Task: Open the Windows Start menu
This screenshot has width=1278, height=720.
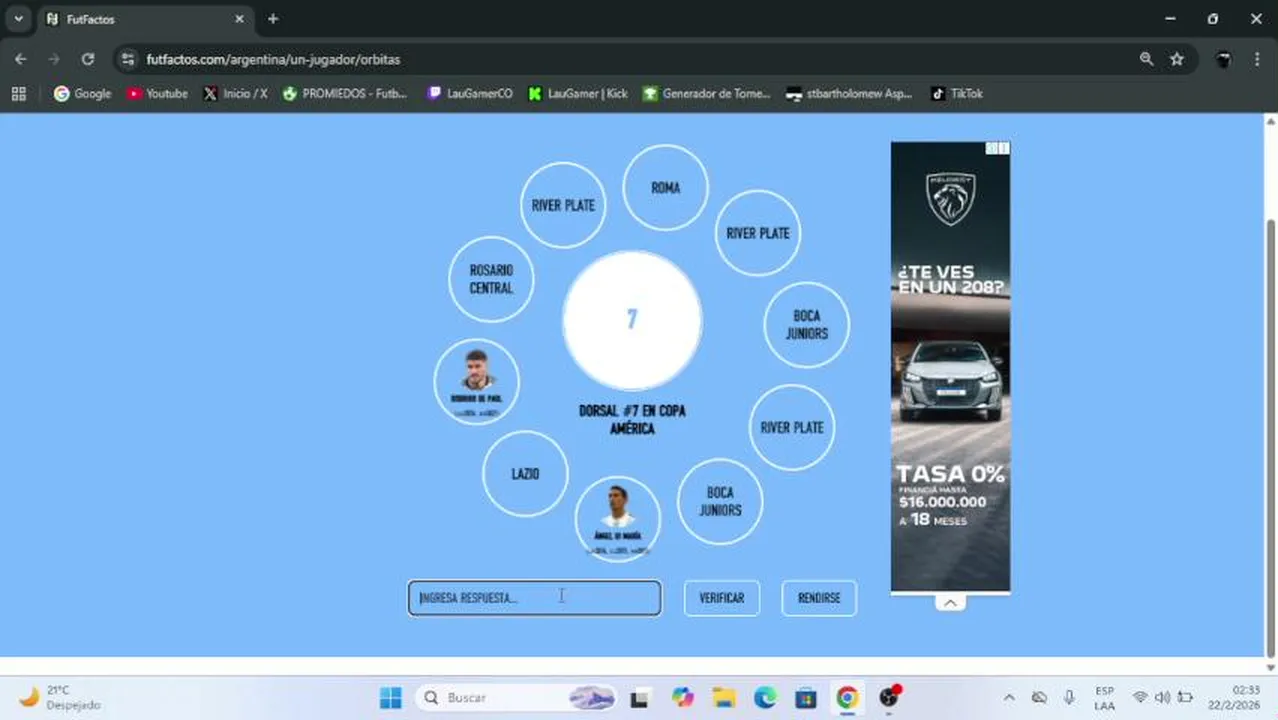Action: click(391, 697)
